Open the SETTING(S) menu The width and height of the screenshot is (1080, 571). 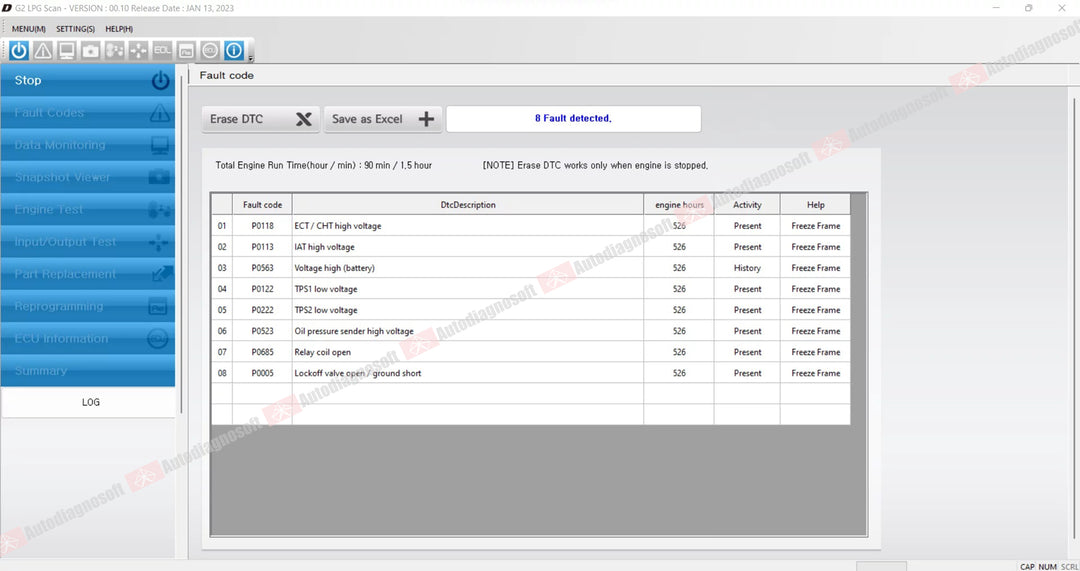tap(75, 29)
